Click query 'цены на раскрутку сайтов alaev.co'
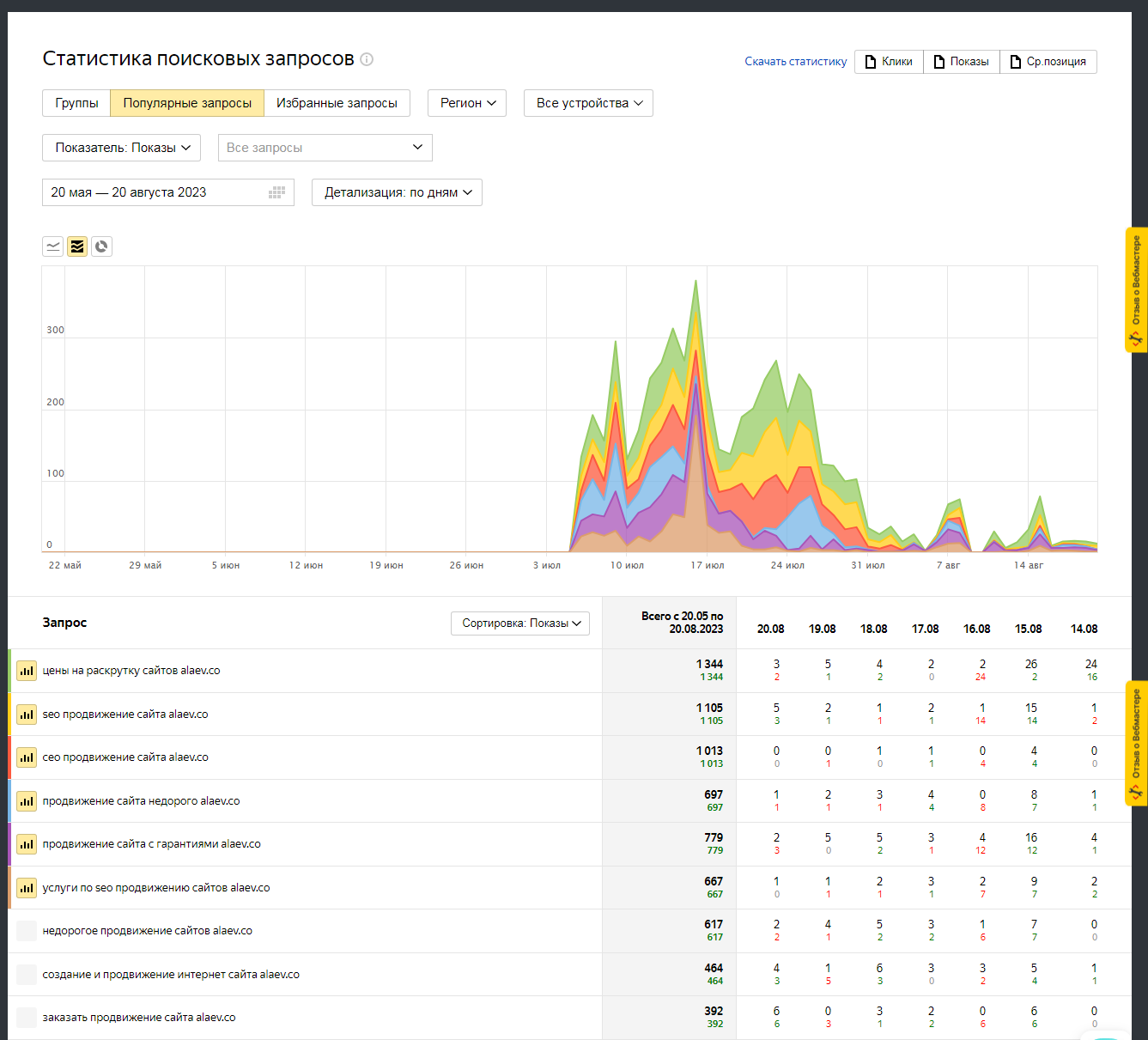This screenshot has height=1040, width=1148. click(x=131, y=671)
